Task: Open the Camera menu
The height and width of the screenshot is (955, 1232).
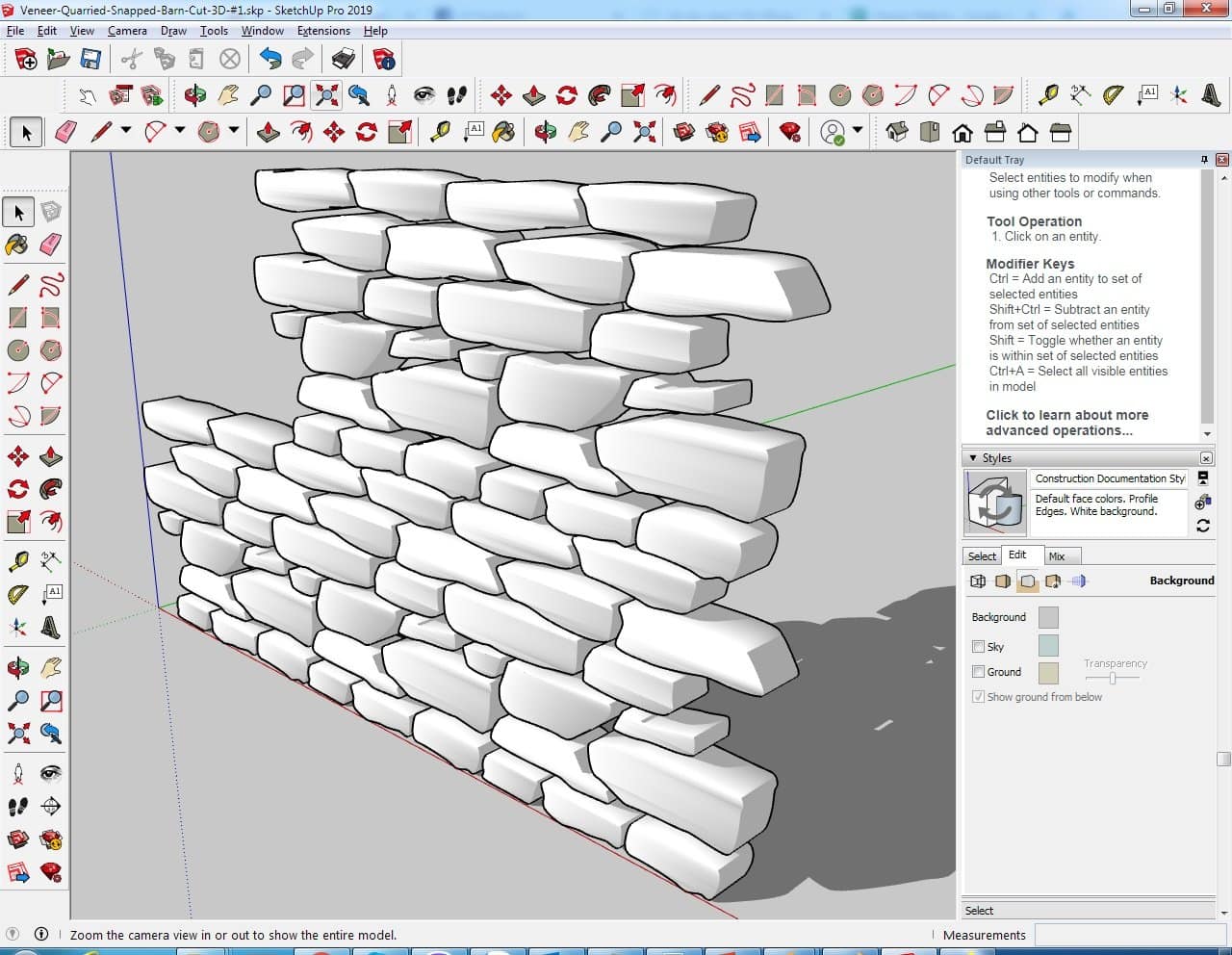Action: [127, 31]
